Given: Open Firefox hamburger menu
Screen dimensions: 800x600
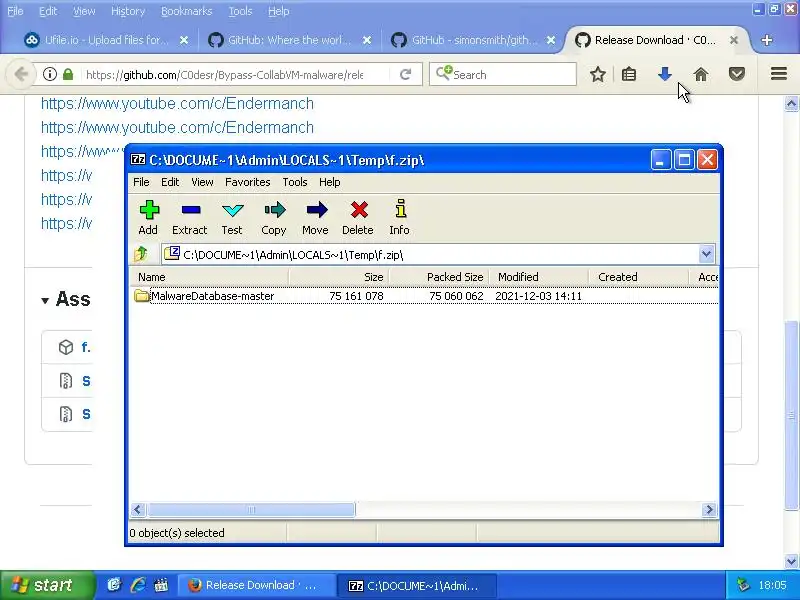Looking at the screenshot, I should (779, 74).
